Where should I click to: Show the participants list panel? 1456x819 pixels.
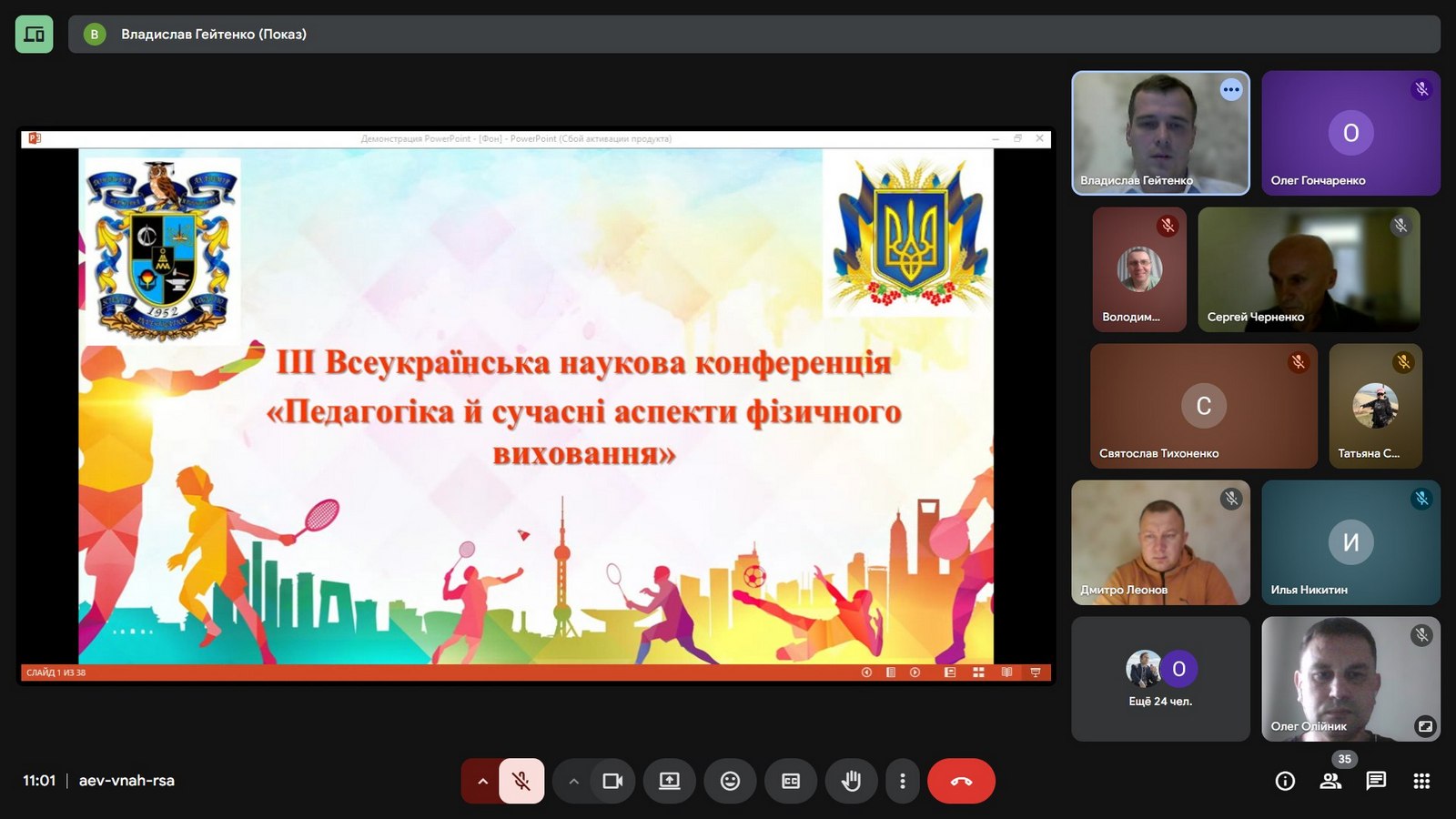[x=1330, y=781]
